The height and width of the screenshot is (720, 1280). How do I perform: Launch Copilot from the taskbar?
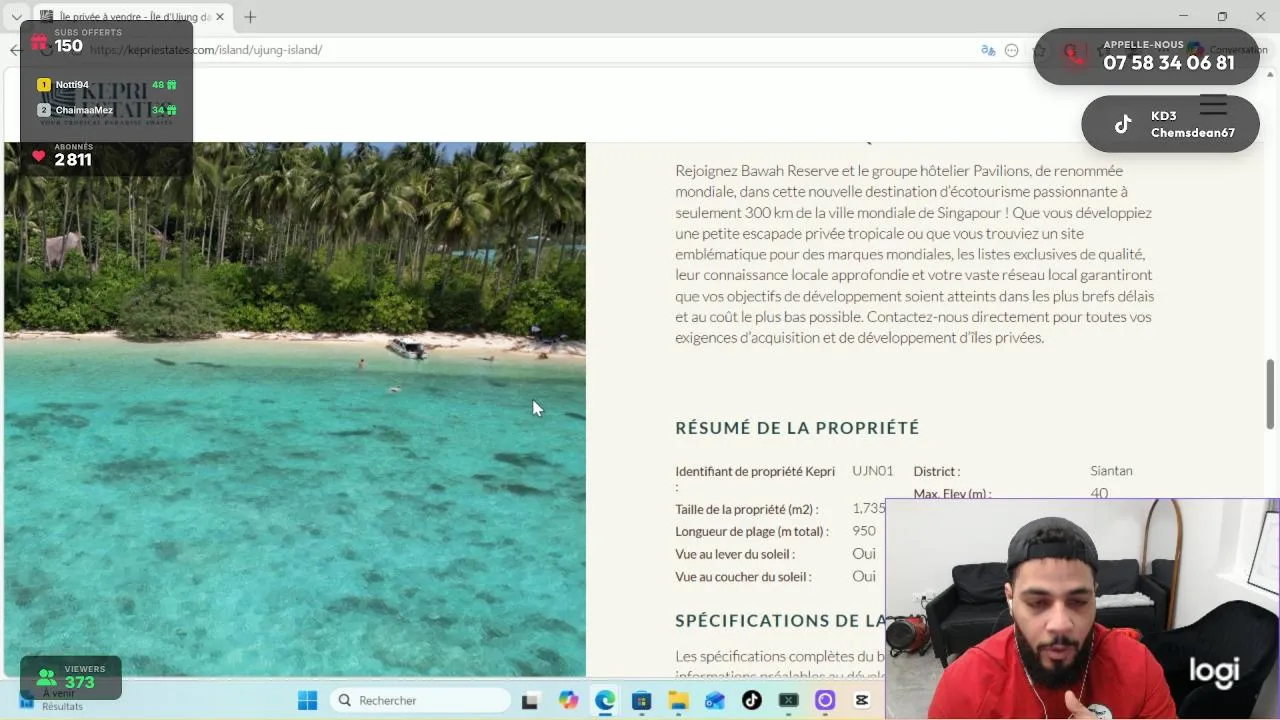click(x=568, y=700)
